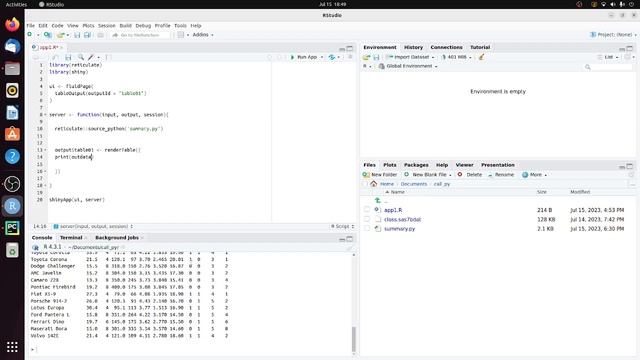Open the Addins dropdown

[202, 35]
